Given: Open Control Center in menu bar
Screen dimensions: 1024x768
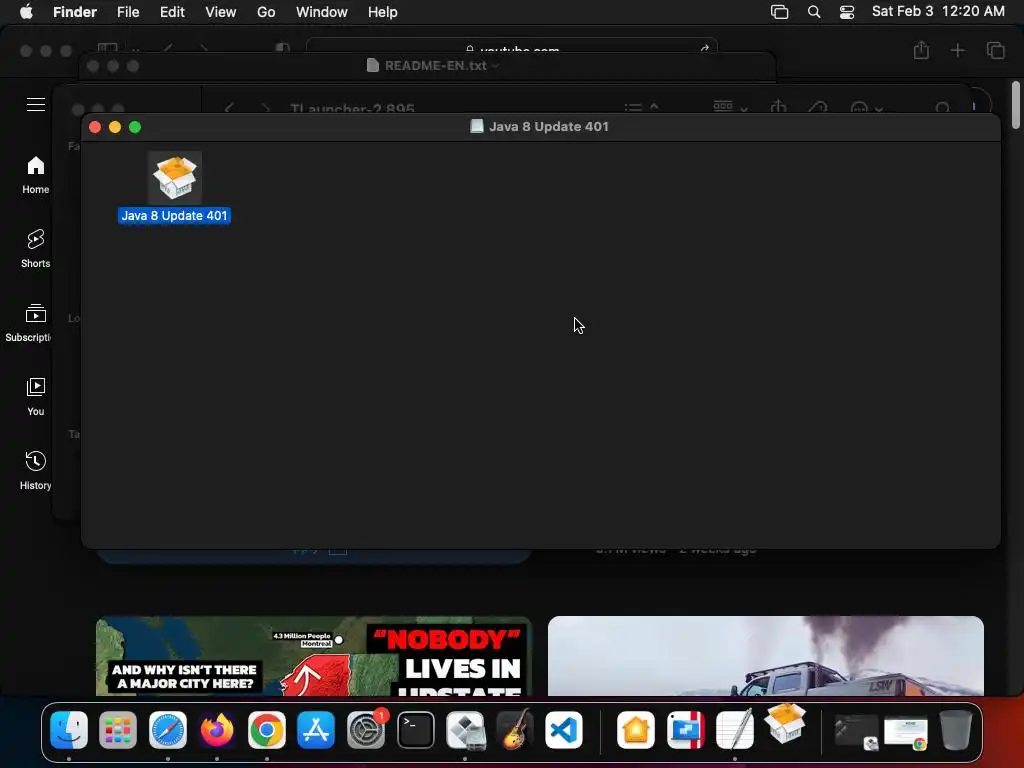Looking at the screenshot, I should coord(847,12).
